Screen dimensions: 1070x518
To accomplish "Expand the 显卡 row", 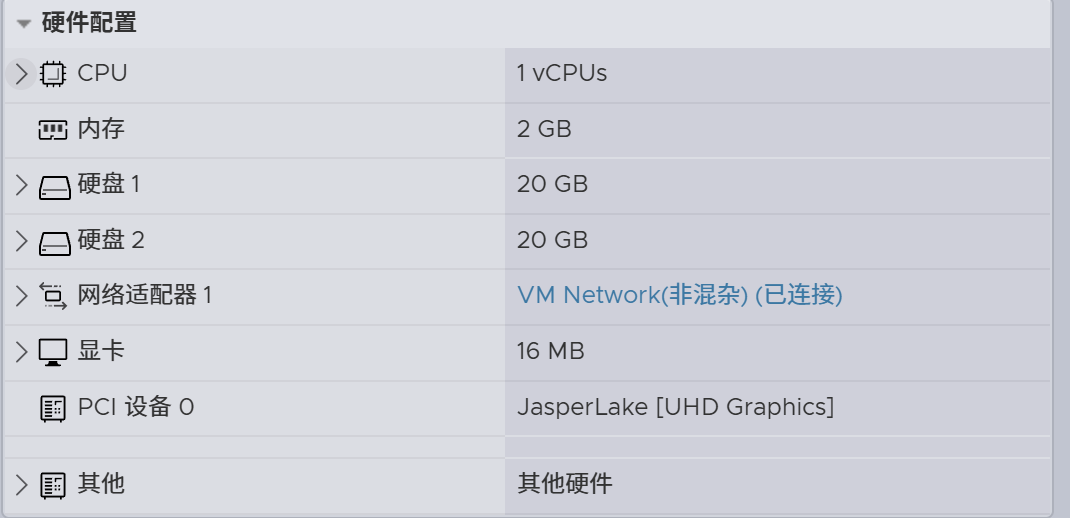I will pos(22,352).
